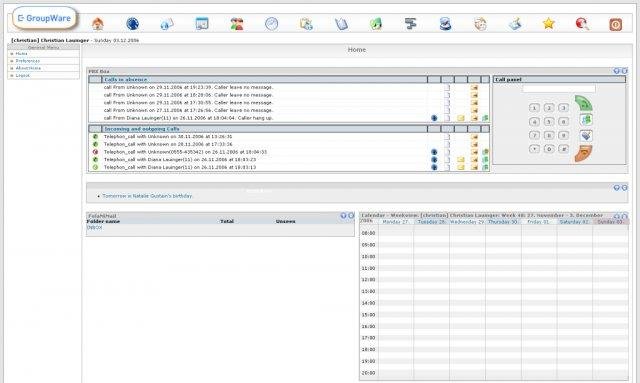Click call from Unknown 29.11.2006 18:28:06 entry
The height and width of the screenshot is (383, 640).
(x=188, y=95)
